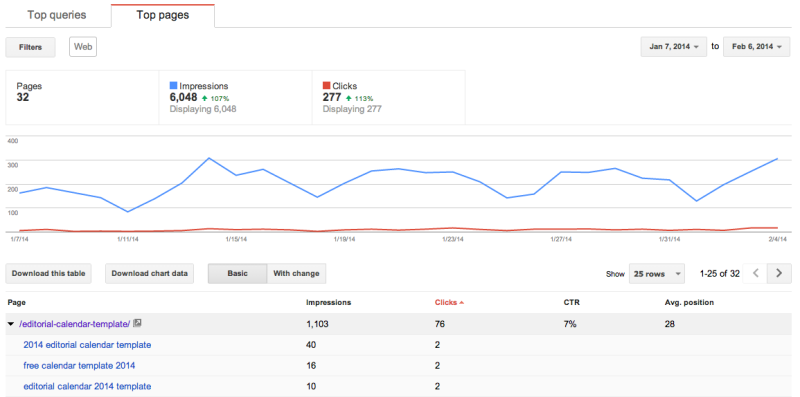
Task: Click the blue Impressions legend swatch
Action: (173, 86)
